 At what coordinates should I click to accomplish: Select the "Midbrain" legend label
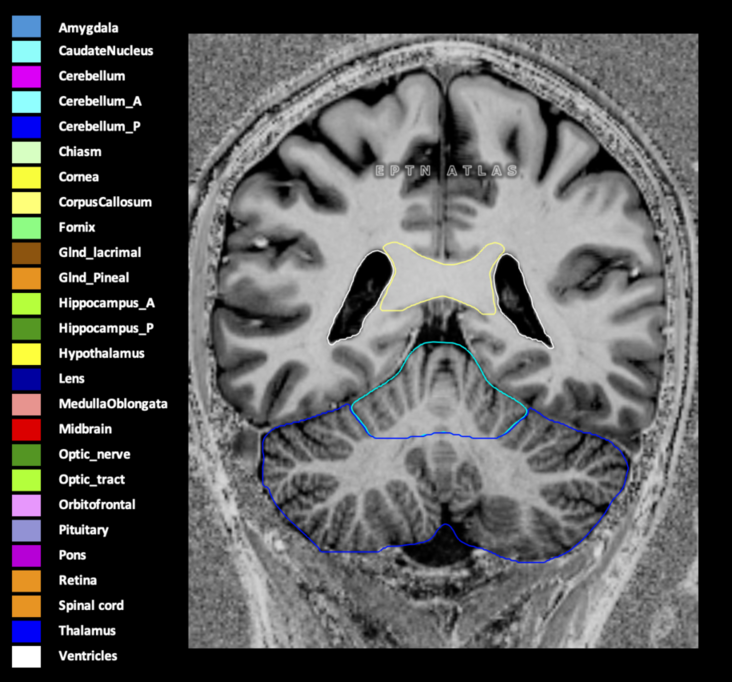(x=85, y=429)
